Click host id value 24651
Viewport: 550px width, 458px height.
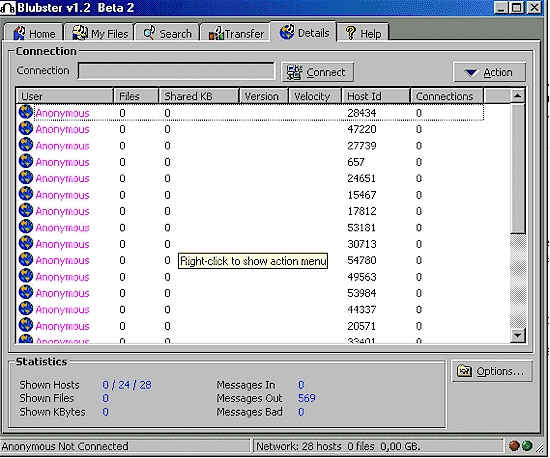point(361,178)
